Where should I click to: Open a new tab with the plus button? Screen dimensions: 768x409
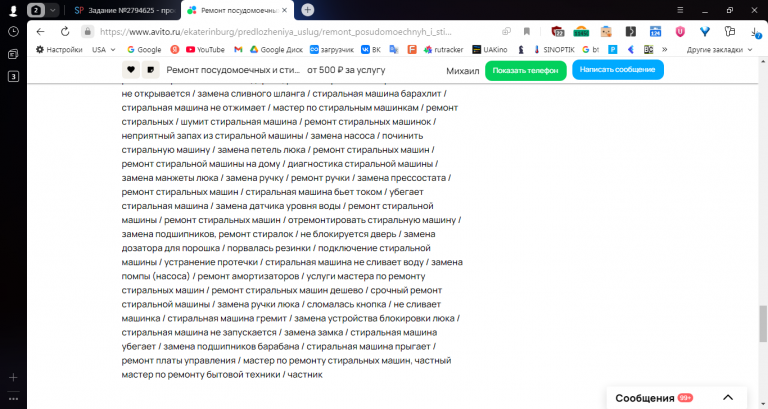click(308, 10)
